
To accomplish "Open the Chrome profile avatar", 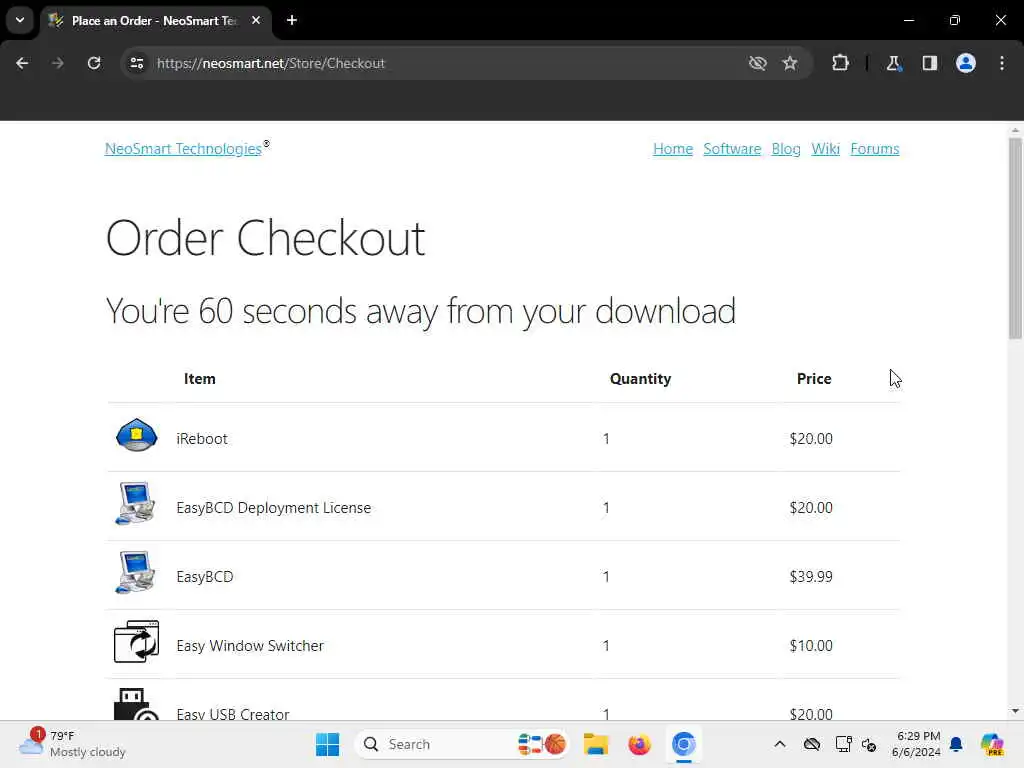I will tap(966, 63).
